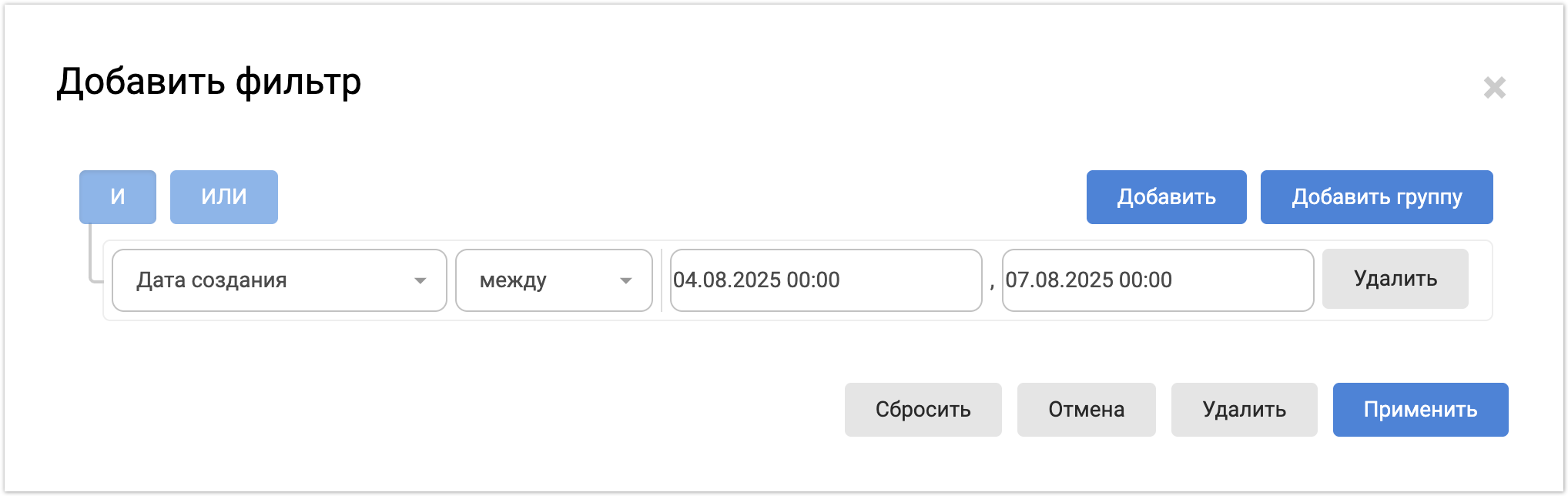Focus the end date field 07.08.2025 00:00

click(1158, 280)
